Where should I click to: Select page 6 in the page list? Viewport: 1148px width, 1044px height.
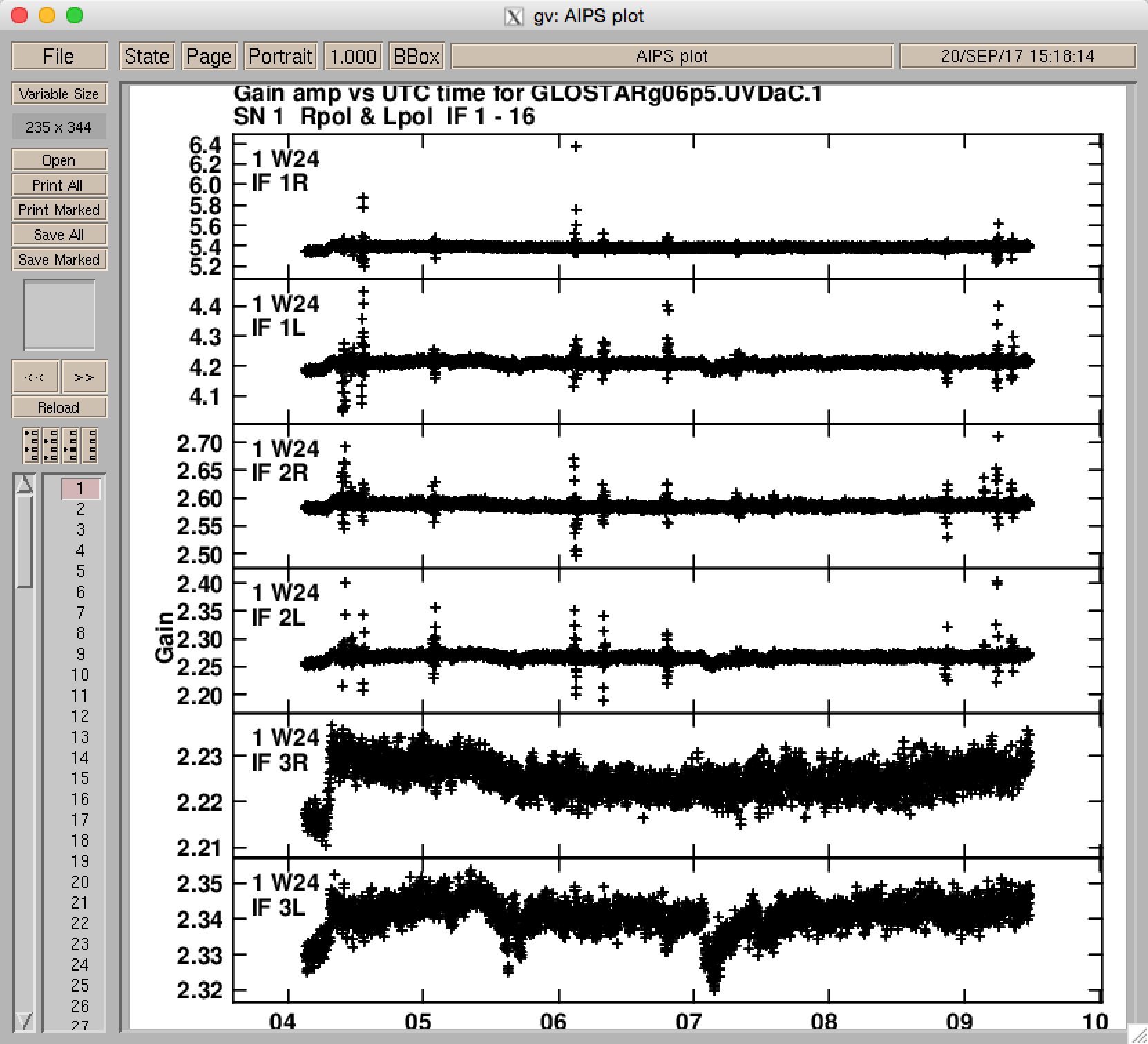click(x=81, y=592)
